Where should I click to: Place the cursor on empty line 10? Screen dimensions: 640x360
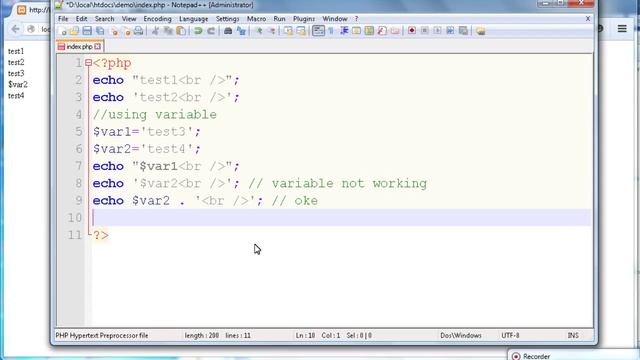342,218
